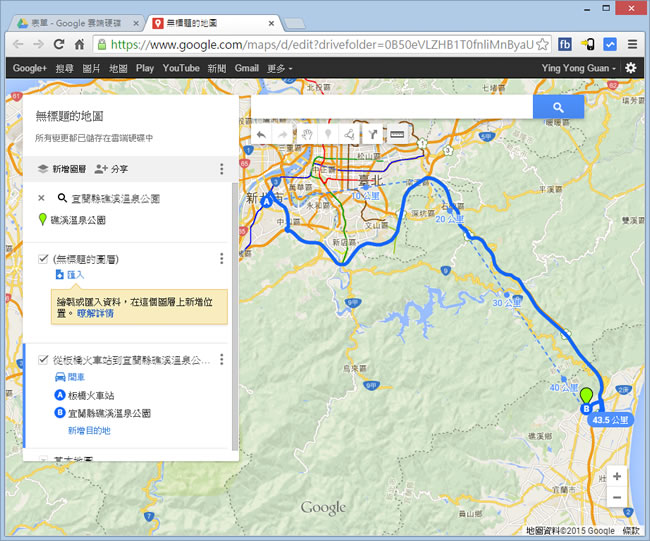Zoom out with the minus button
650x541 pixels.
click(617, 497)
